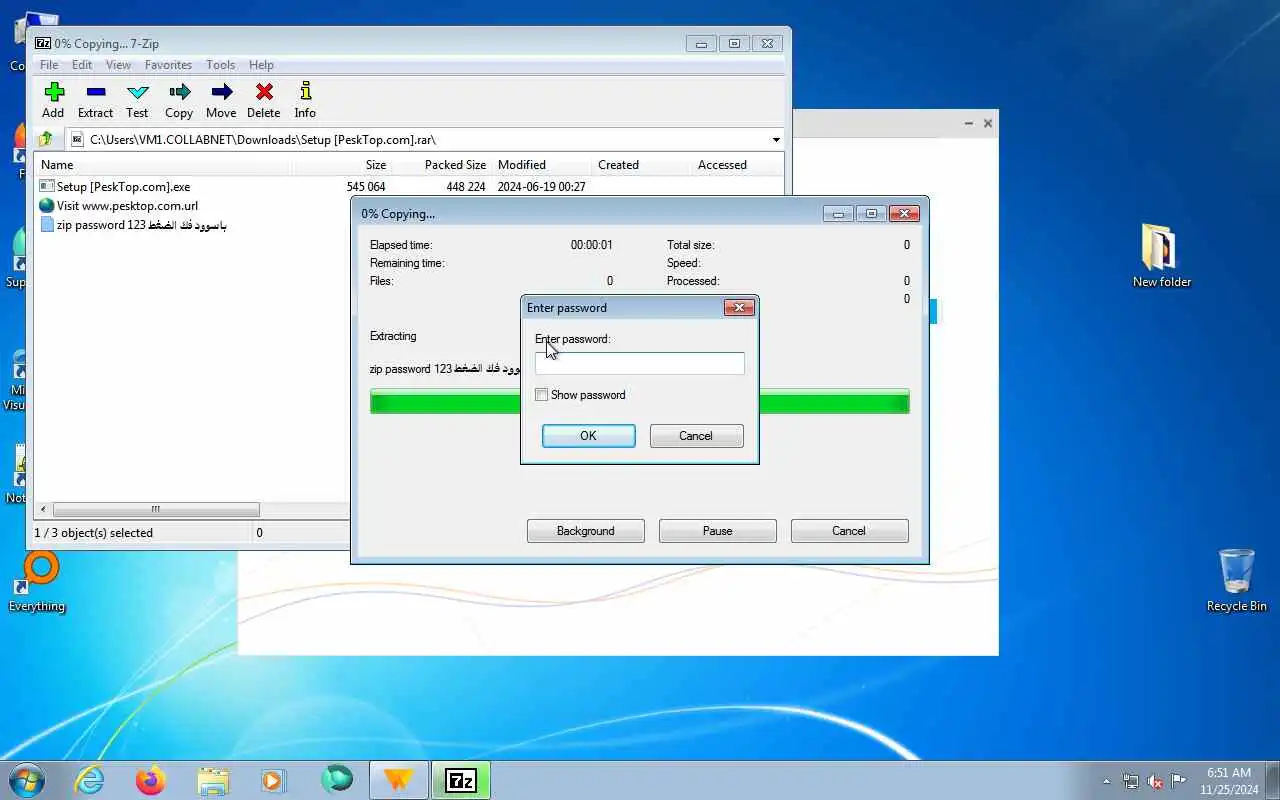Launch Internet Explorer from taskbar
The height and width of the screenshot is (800, 1280).
90,780
